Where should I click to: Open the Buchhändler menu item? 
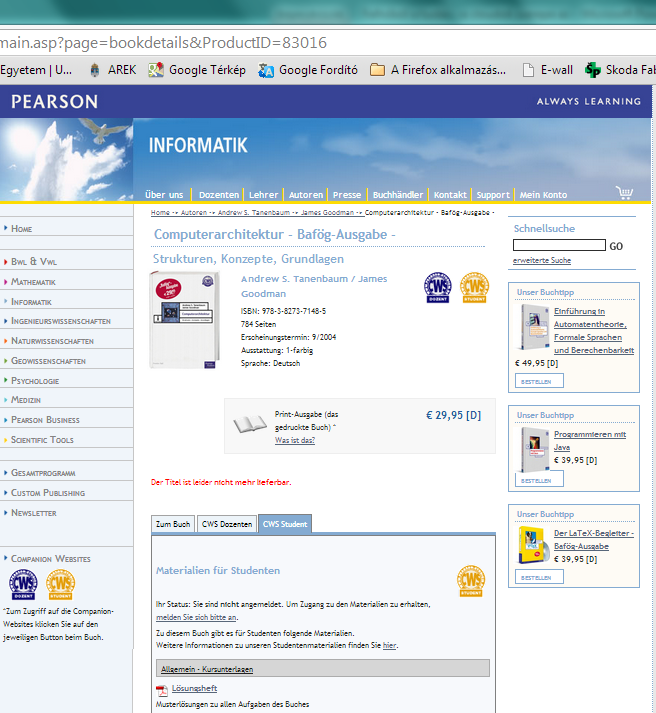click(398, 195)
